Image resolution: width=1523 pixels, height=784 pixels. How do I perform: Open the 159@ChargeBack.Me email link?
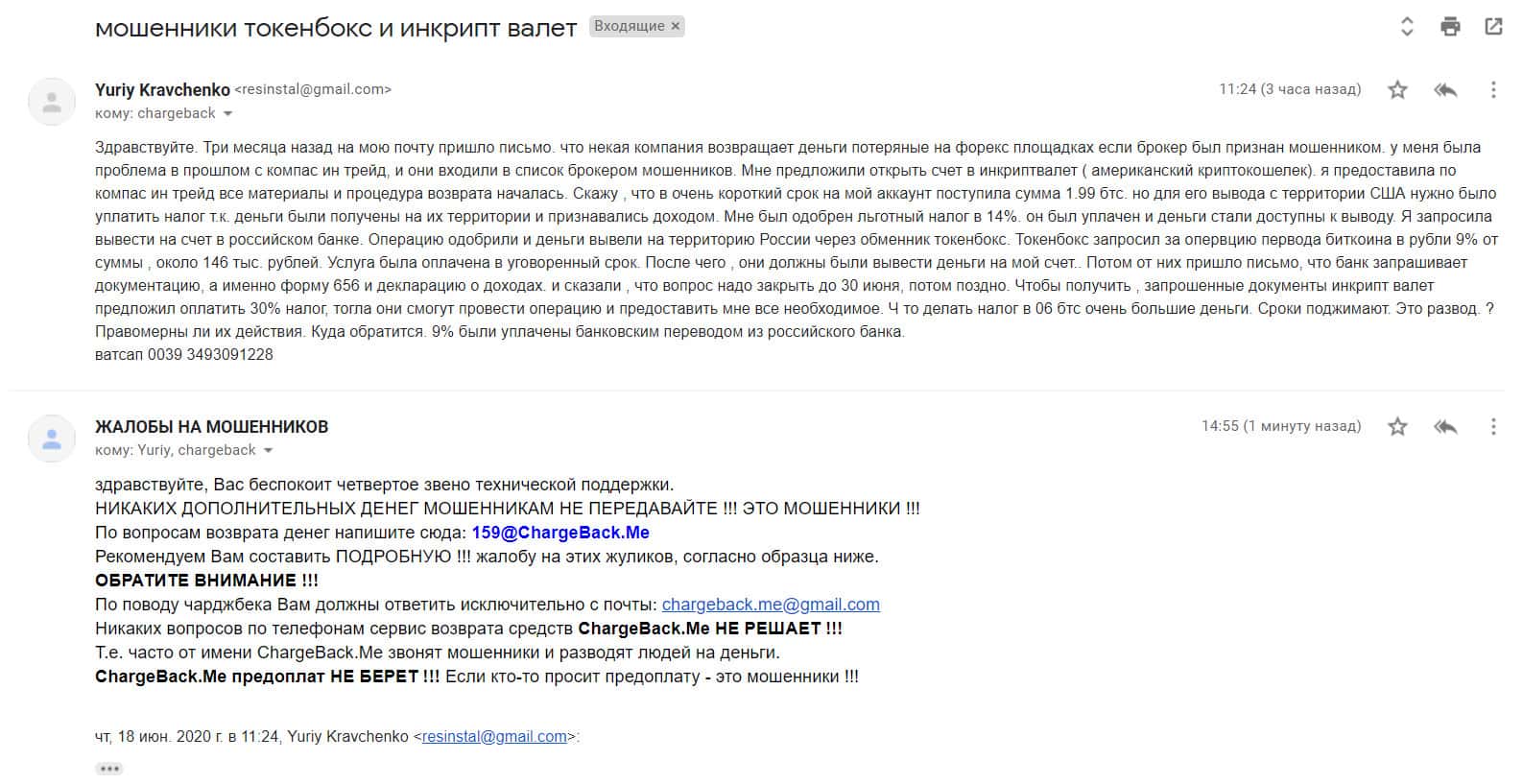coord(560,533)
